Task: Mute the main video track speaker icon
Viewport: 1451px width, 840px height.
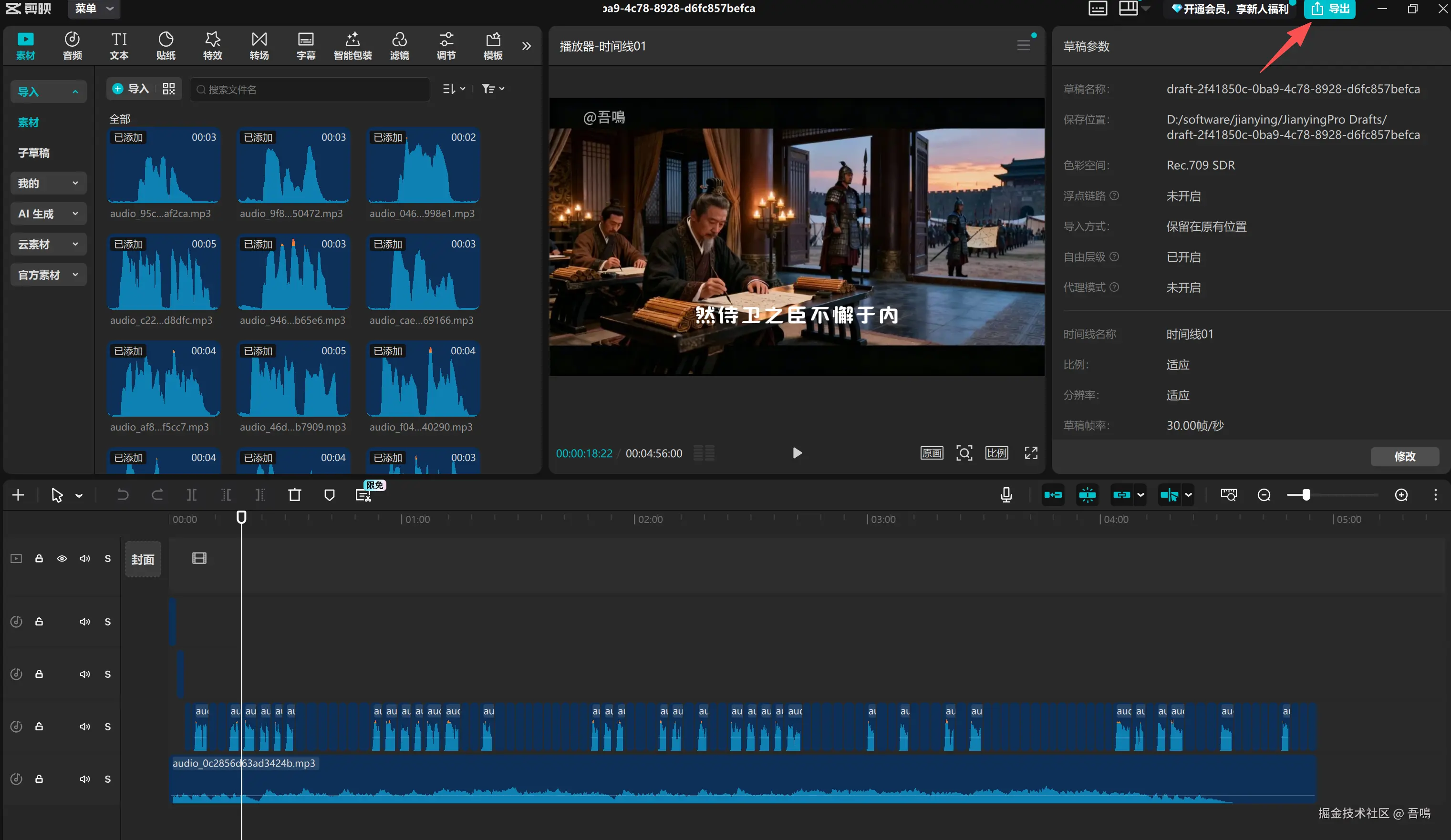Action: point(84,559)
